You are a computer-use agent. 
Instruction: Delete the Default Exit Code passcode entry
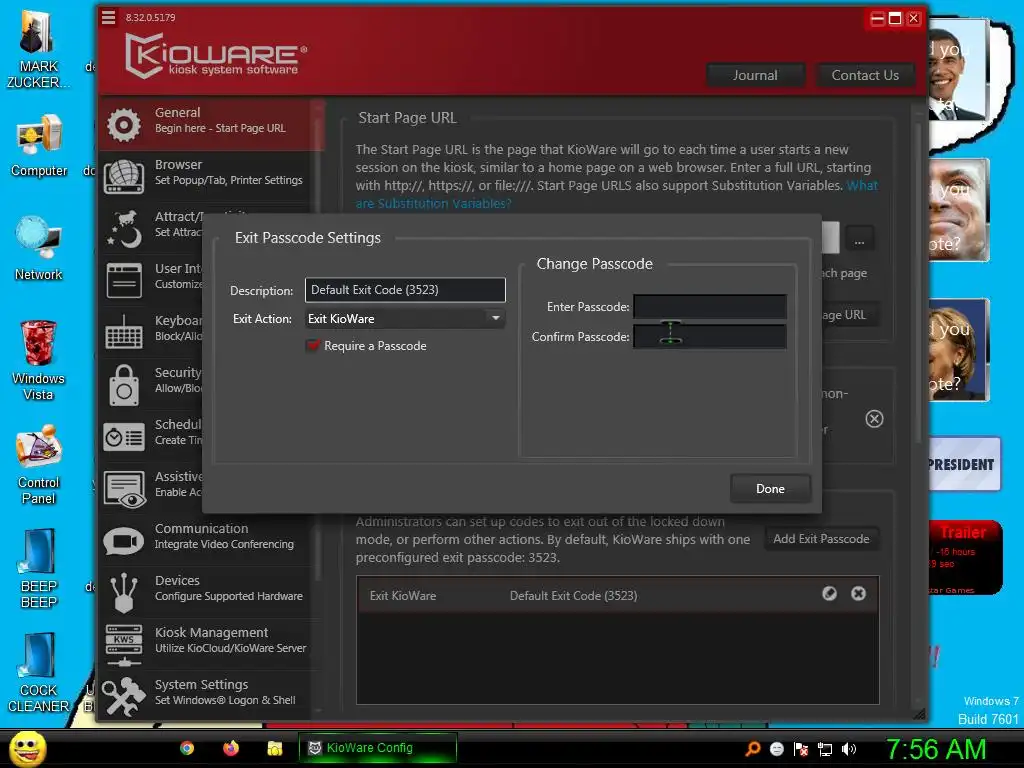[858, 593]
